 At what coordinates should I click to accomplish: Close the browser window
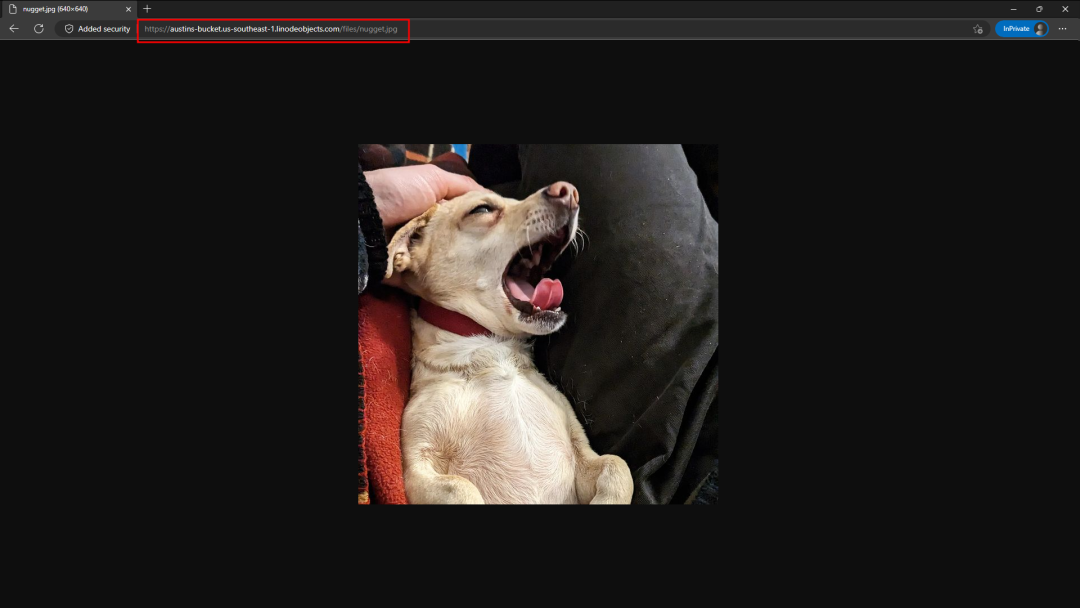pyautogui.click(x=1065, y=9)
